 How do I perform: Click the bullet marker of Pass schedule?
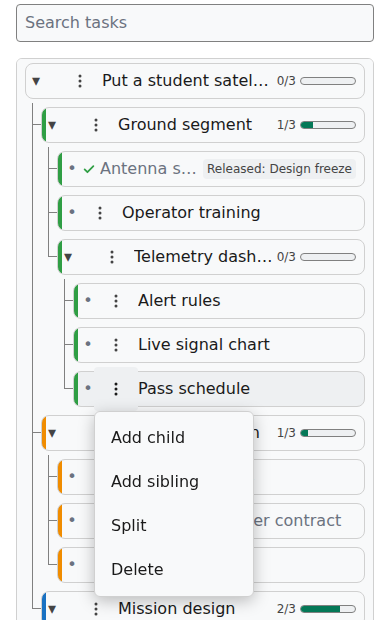coord(88,388)
